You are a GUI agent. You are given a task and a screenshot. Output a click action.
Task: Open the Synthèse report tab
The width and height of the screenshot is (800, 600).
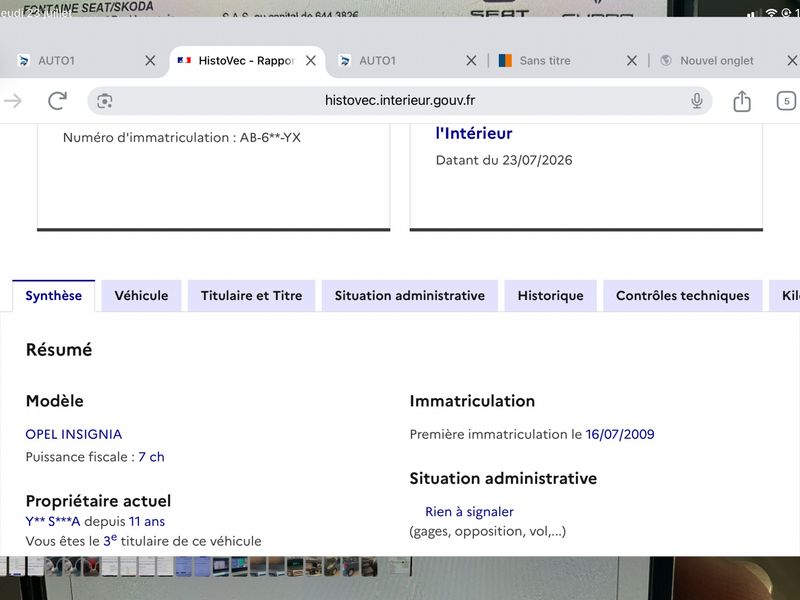point(54,296)
